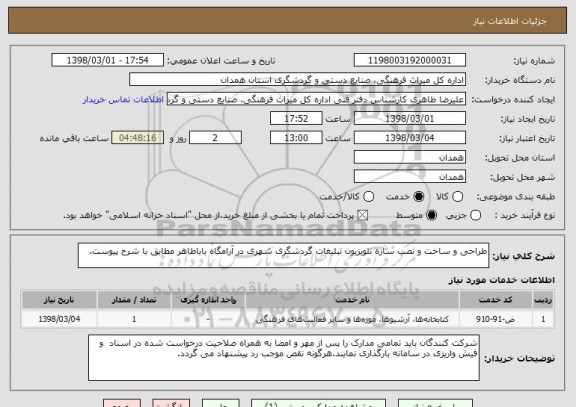Click the remaining days field showing 2
The height and width of the screenshot is (407, 576).
(x=215, y=138)
